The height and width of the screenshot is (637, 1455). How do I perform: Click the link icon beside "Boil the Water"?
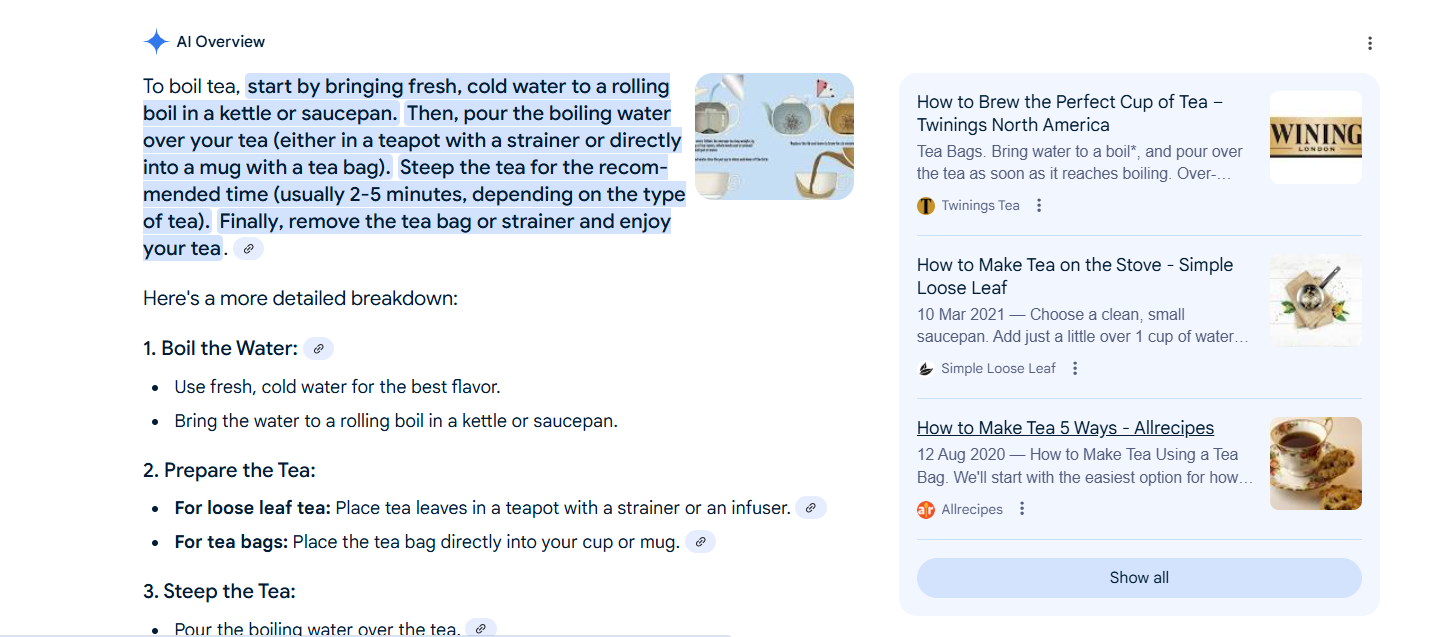coord(319,348)
